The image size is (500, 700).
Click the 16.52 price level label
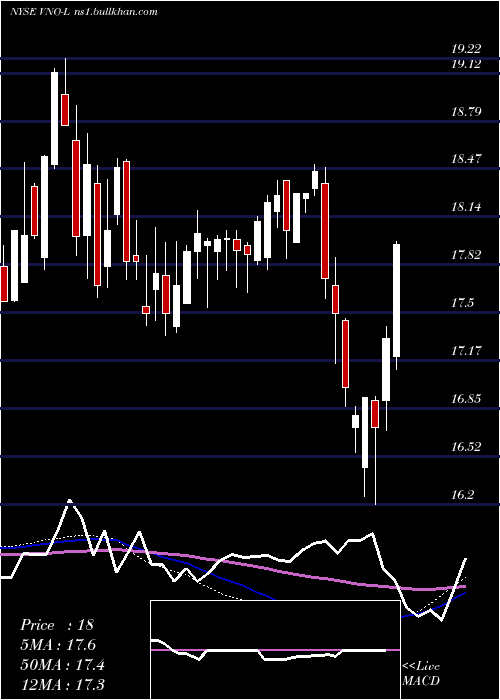pyautogui.click(x=466, y=447)
